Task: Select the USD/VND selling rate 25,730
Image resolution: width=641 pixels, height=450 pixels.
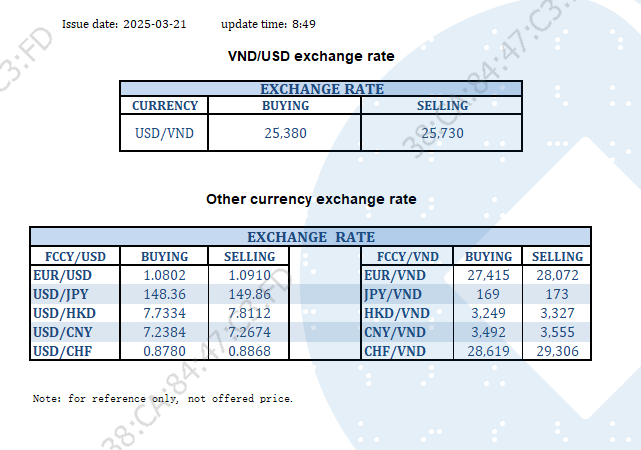Action: click(441, 132)
